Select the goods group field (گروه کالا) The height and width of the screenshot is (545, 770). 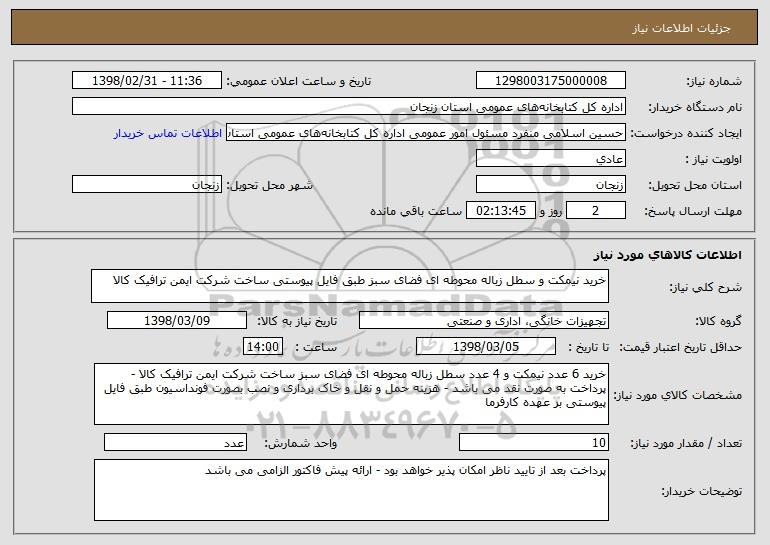pos(491,321)
